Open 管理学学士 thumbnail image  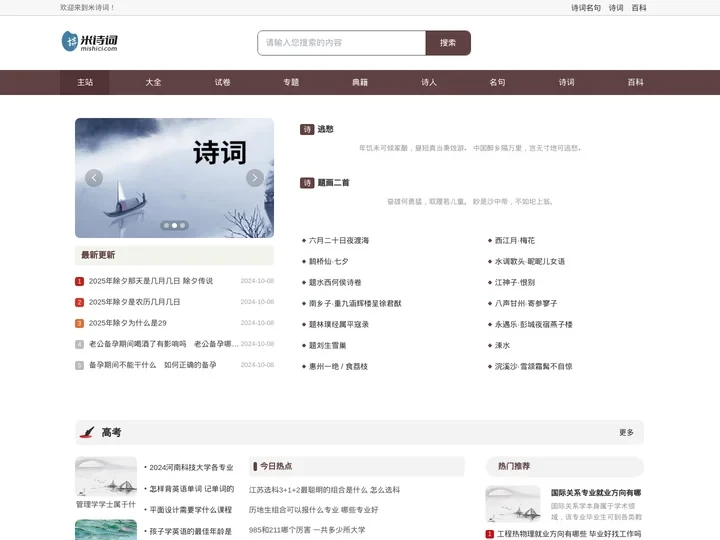pos(106,477)
